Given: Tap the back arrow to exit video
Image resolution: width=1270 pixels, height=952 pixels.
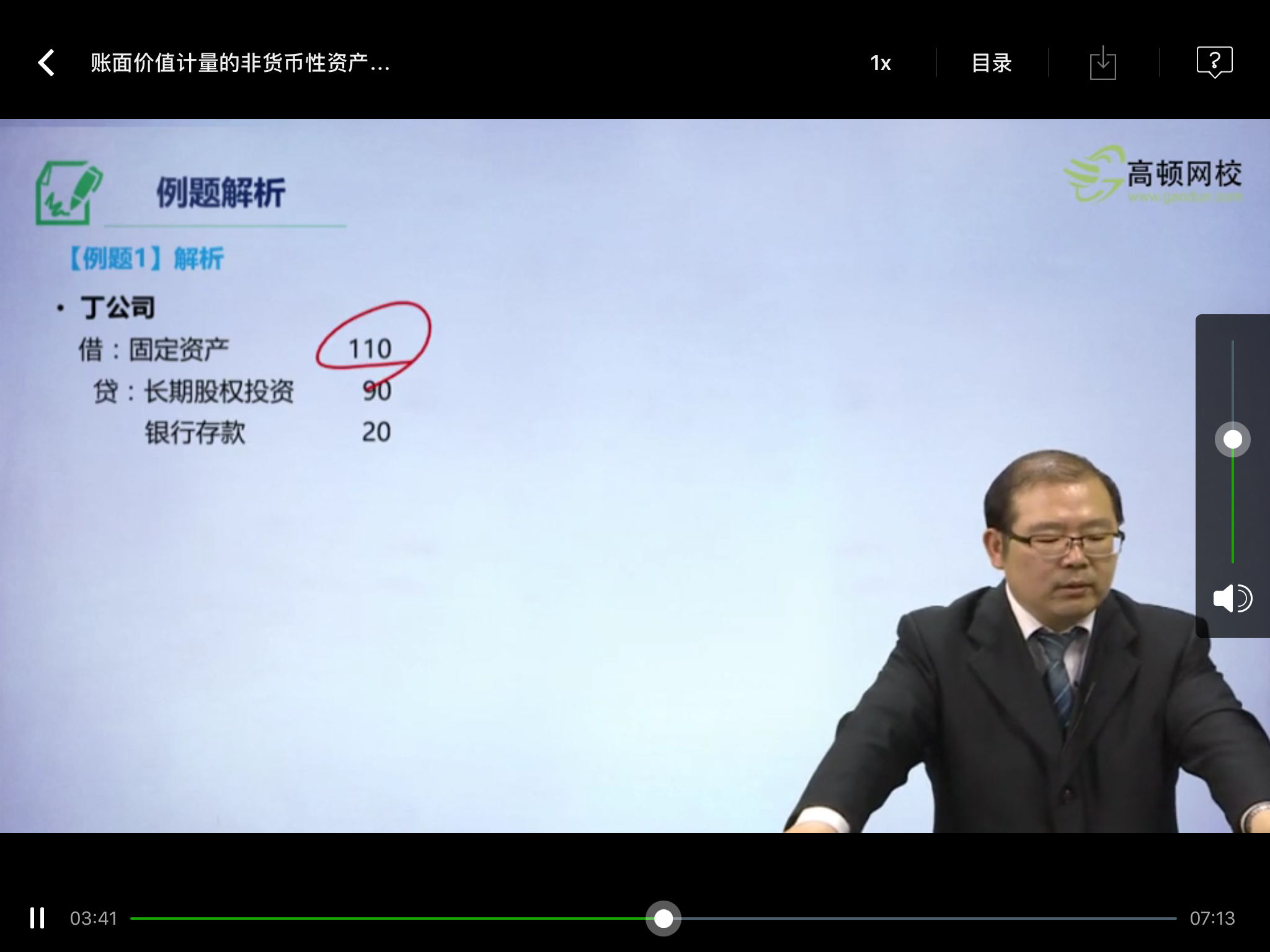Looking at the screenshot, I should (x=45, y=62).
